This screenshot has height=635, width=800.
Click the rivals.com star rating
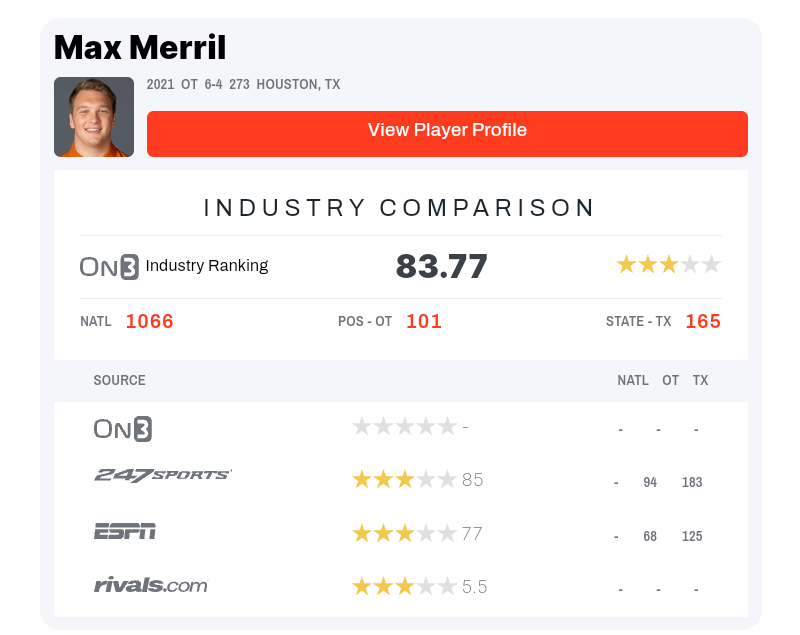click(x=404, y=587)
